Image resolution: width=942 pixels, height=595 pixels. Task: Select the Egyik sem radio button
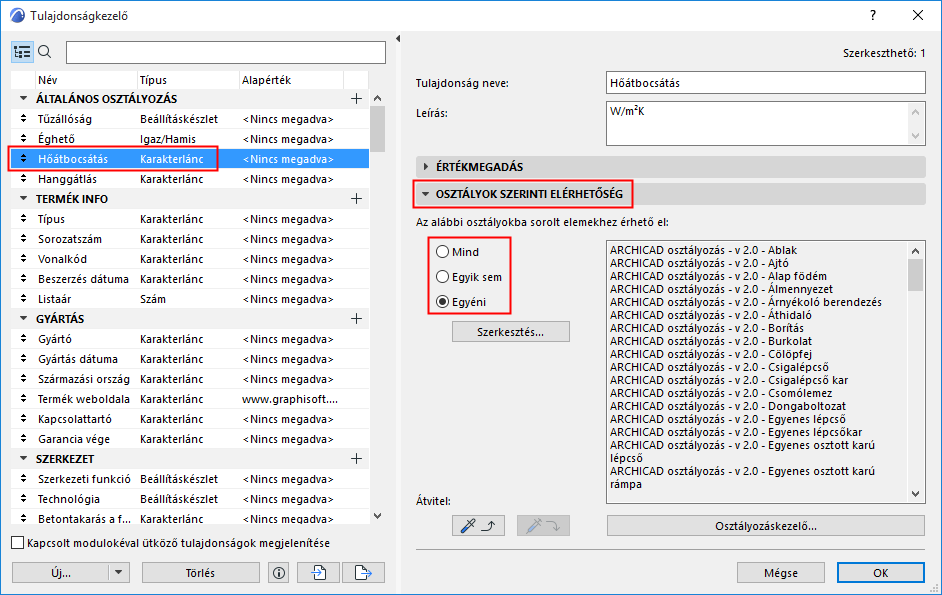(443, 277)
